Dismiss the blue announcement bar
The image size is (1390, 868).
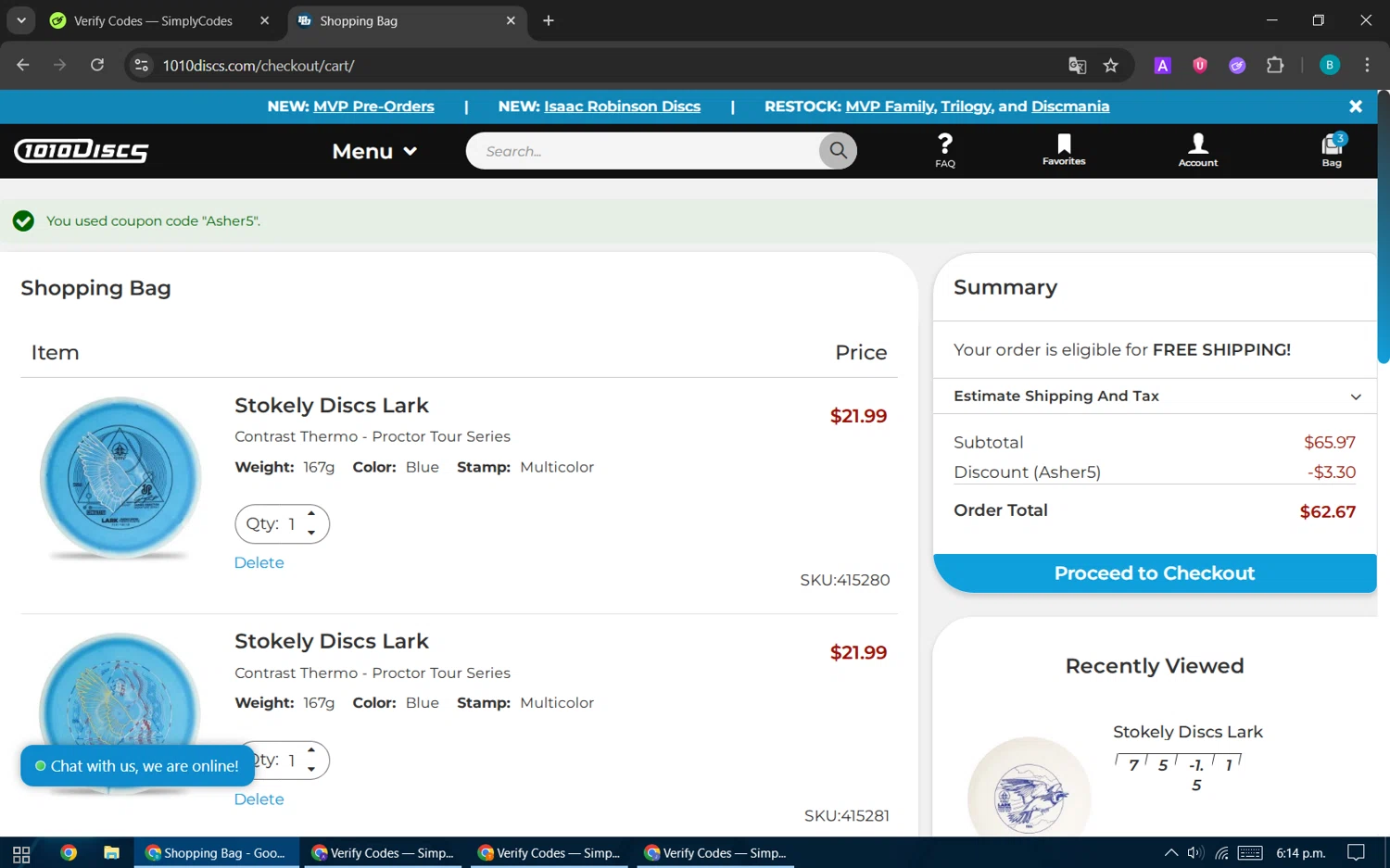click(x=1355, y=107)
